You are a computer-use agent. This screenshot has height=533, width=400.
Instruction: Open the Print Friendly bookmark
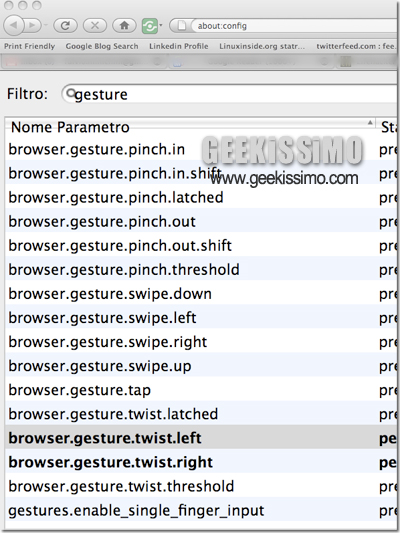[30, 46]
